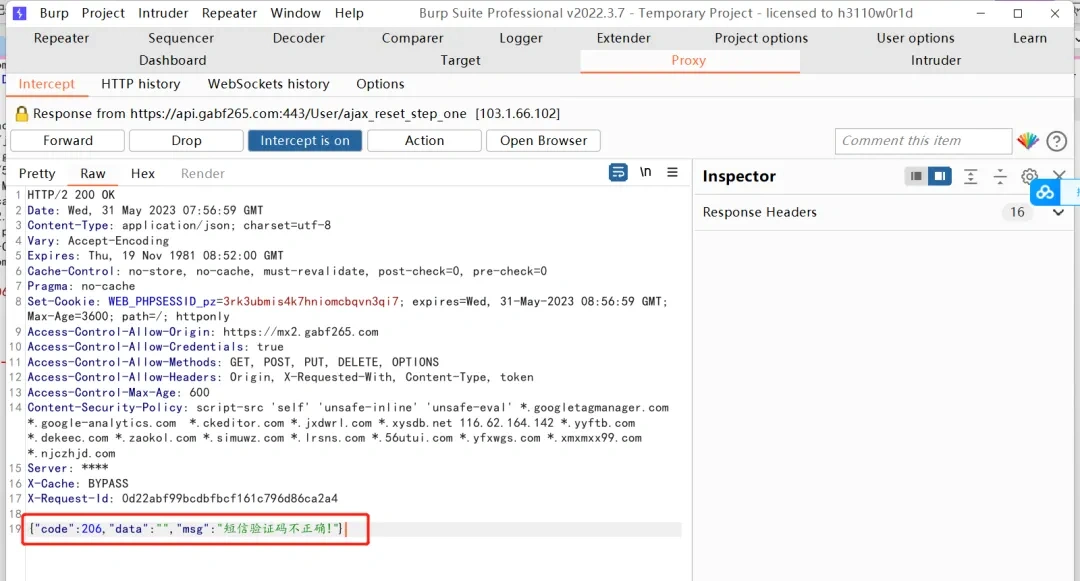
Task: Click the HTTP/2 200 OK status line
Action: [71, 195]
